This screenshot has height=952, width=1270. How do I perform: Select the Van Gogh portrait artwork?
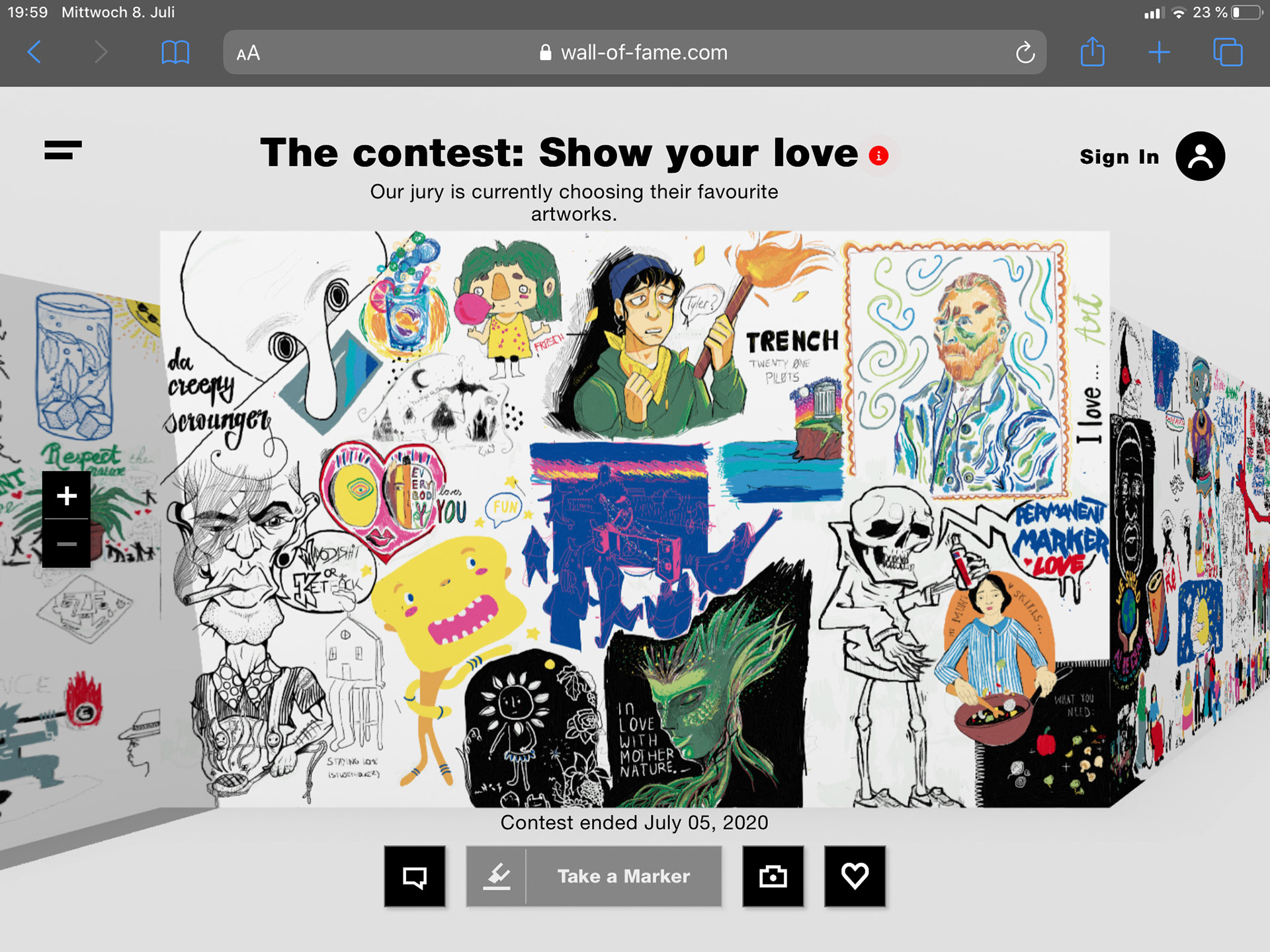click(956, 371)
